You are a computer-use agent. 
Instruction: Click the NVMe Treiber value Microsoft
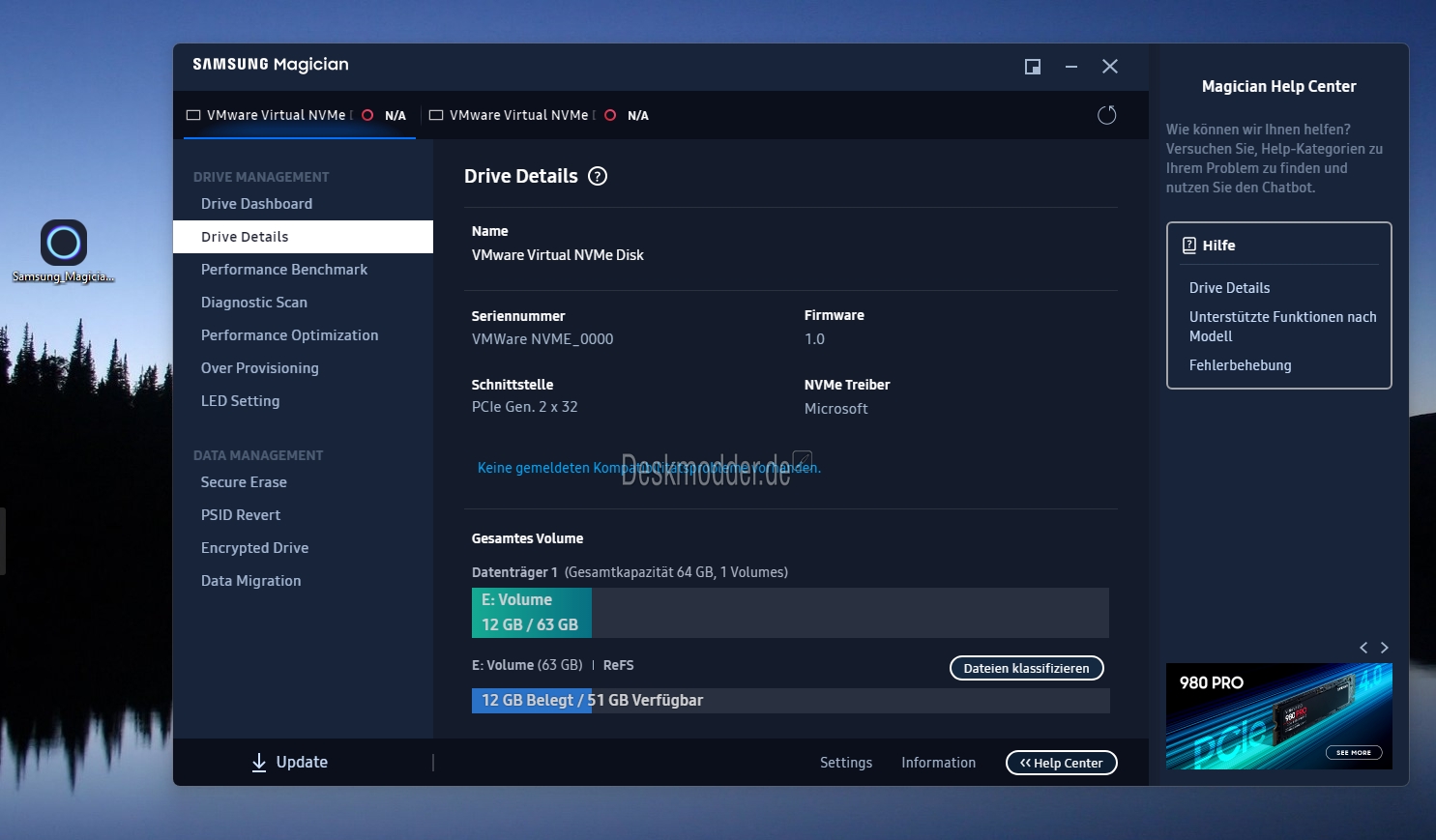pyautogui.click(x=836, y=409)
